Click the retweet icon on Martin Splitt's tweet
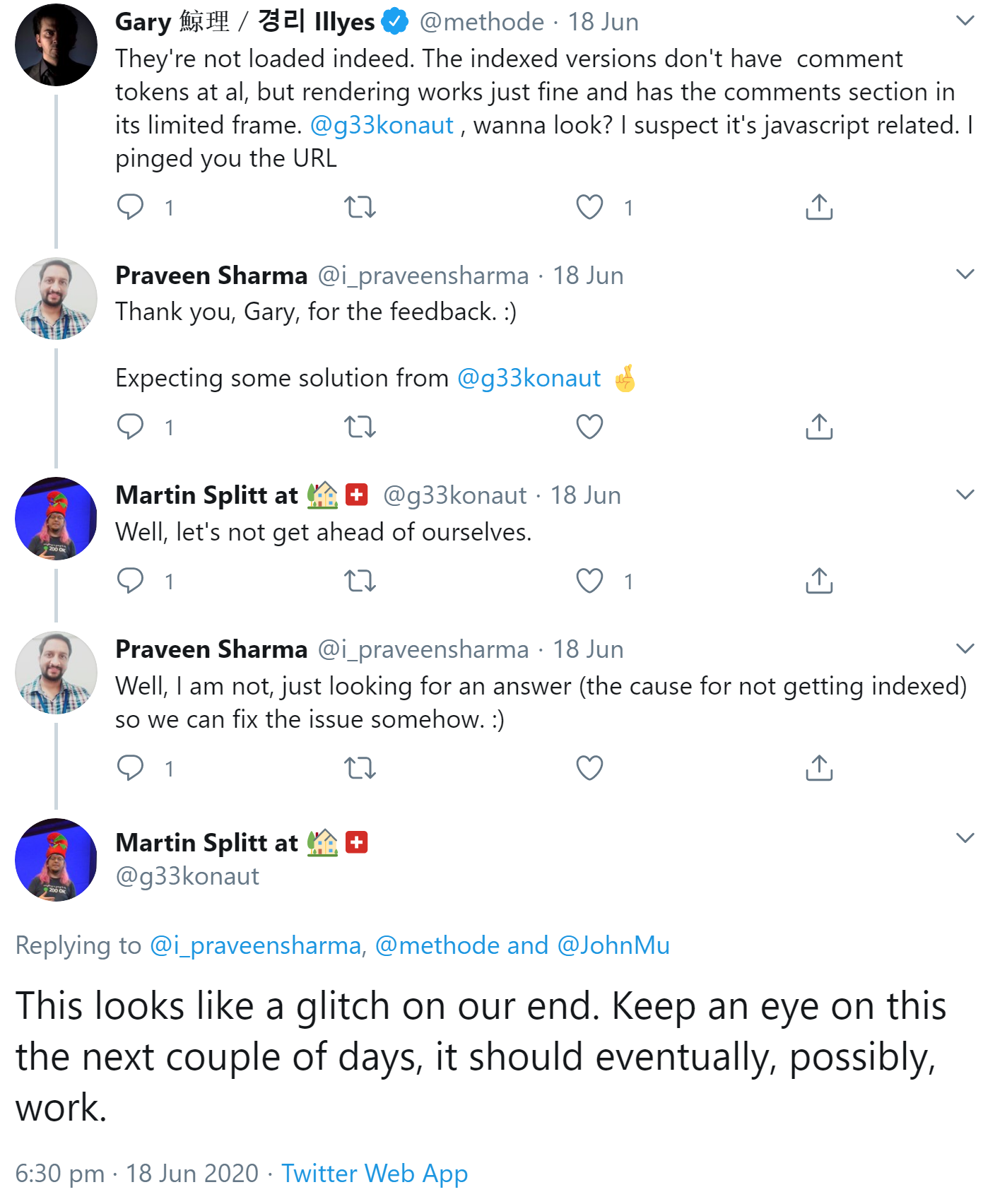995x1204 pixels. click(360, 582)
